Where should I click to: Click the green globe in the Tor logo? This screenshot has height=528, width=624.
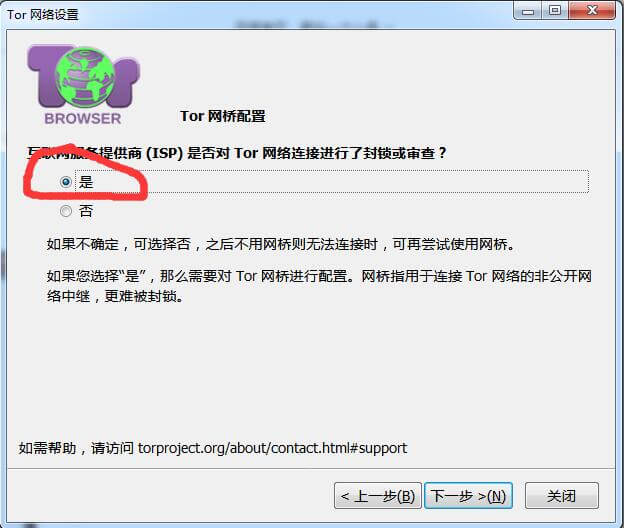click(85, 78)
